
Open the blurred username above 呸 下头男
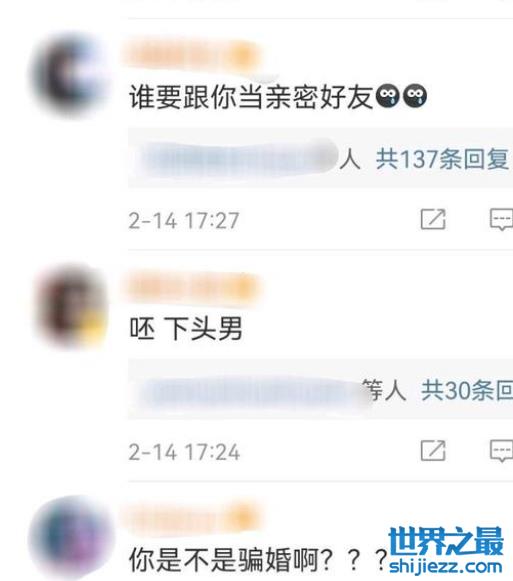(x=193, y=288)
